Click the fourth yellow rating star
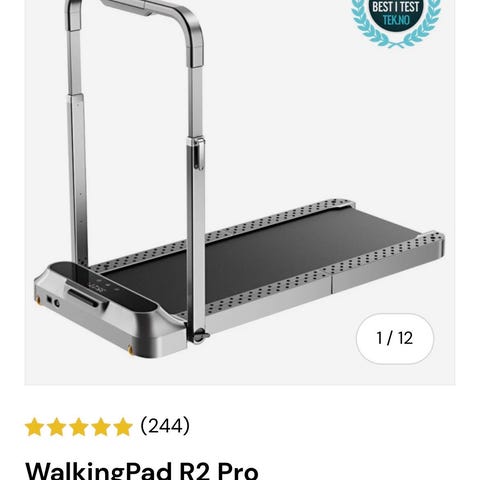 pos(100,427)
